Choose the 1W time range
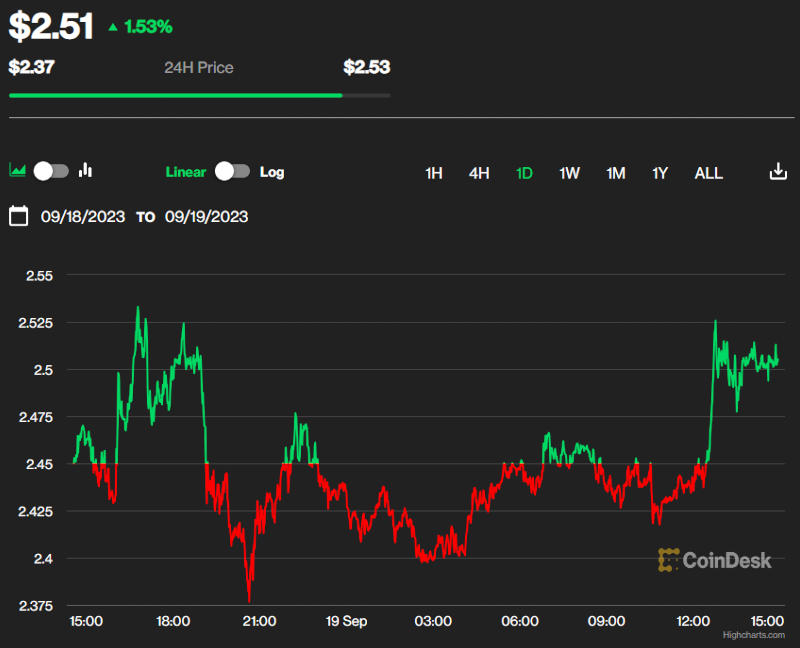 pos(569,173)
